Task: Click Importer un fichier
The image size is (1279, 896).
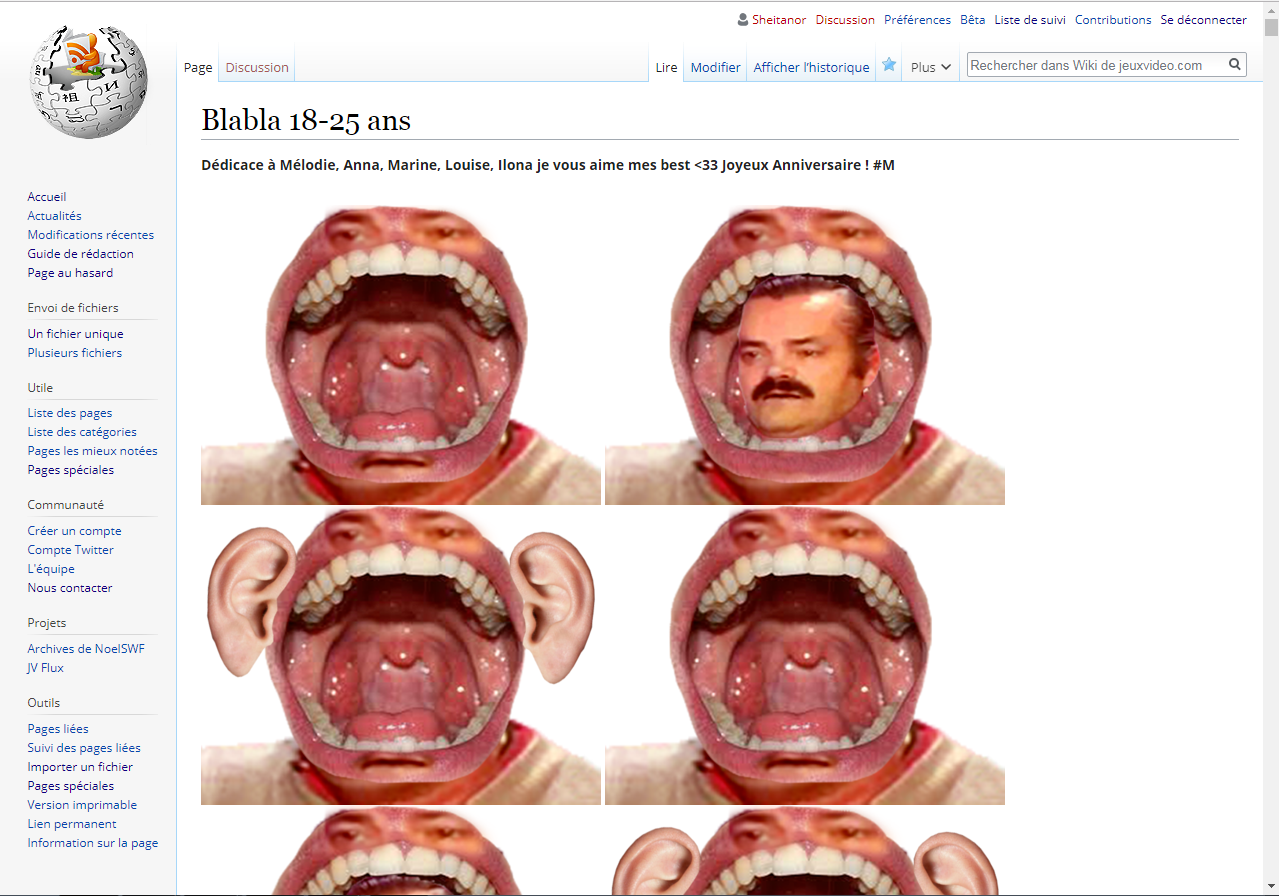Action: [x=80, y=767]
